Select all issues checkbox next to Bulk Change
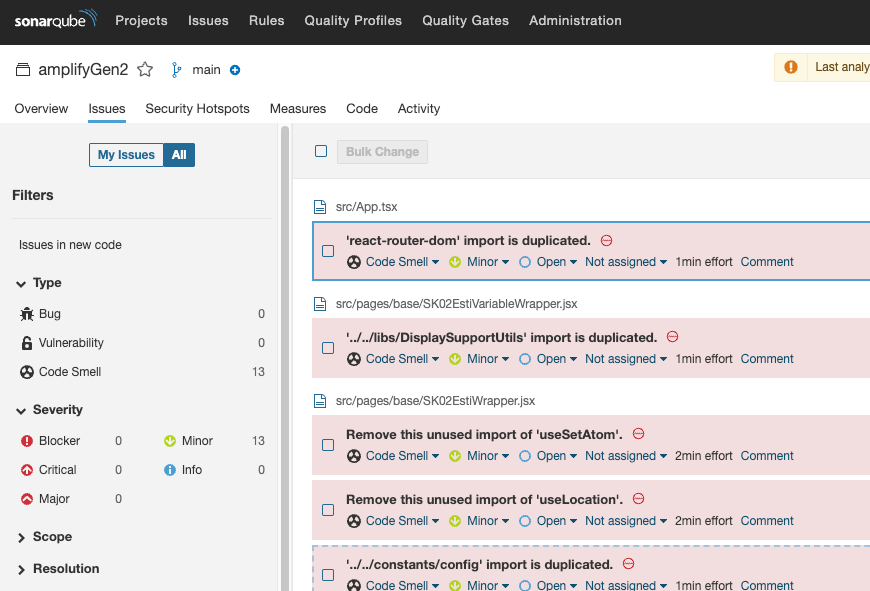 coord(321,151)
